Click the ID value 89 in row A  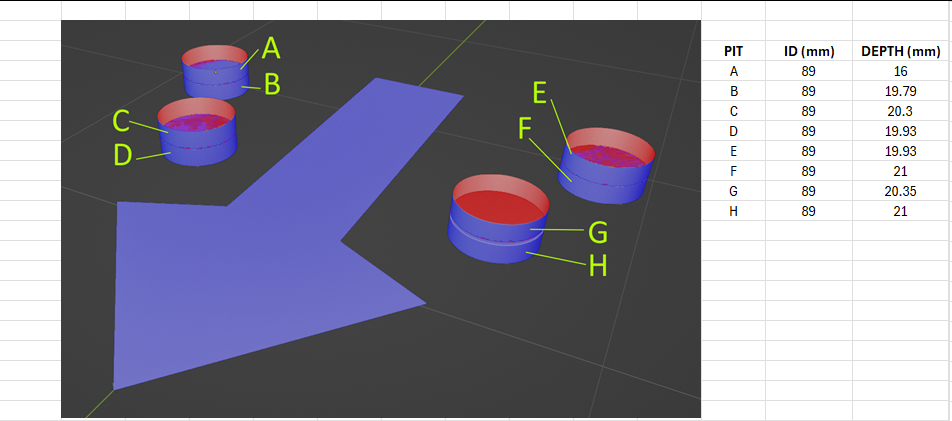809,71
